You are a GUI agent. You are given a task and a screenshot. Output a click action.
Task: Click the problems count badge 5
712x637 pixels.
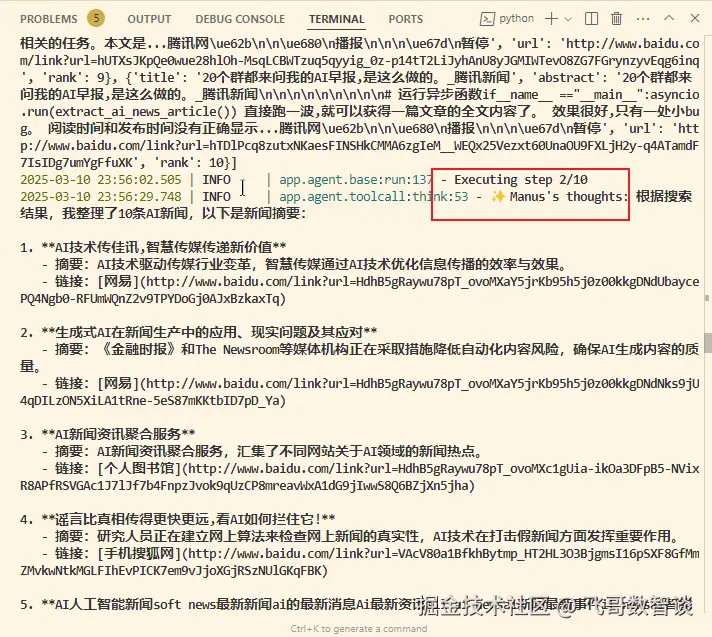click(96, 18)
